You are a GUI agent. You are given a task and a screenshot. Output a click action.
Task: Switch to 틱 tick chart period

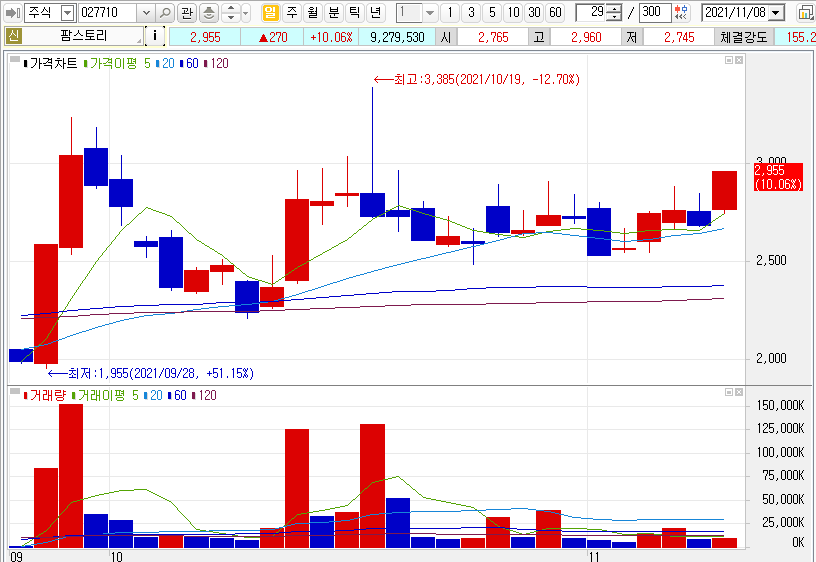click(354, 12)
